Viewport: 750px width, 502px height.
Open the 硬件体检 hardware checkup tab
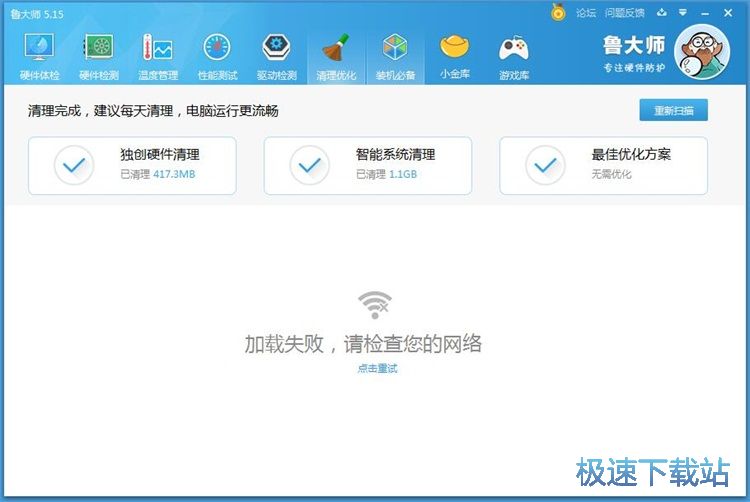39,57
